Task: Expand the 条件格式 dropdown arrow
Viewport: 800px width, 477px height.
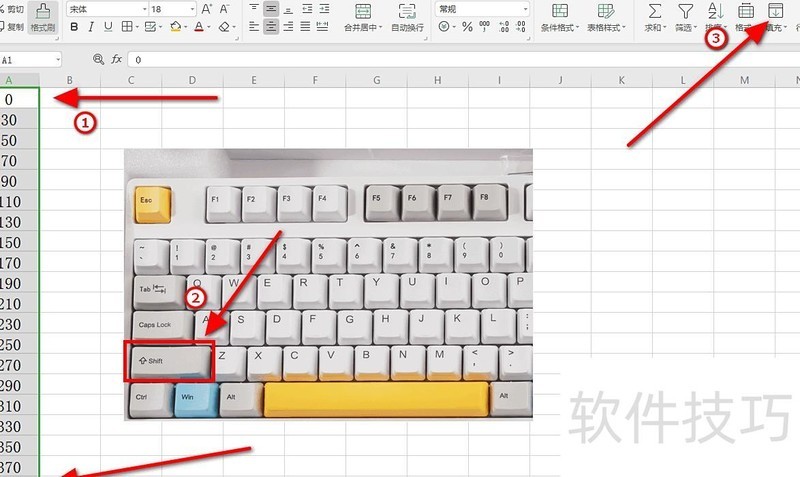Action: [x=577, y=28]
